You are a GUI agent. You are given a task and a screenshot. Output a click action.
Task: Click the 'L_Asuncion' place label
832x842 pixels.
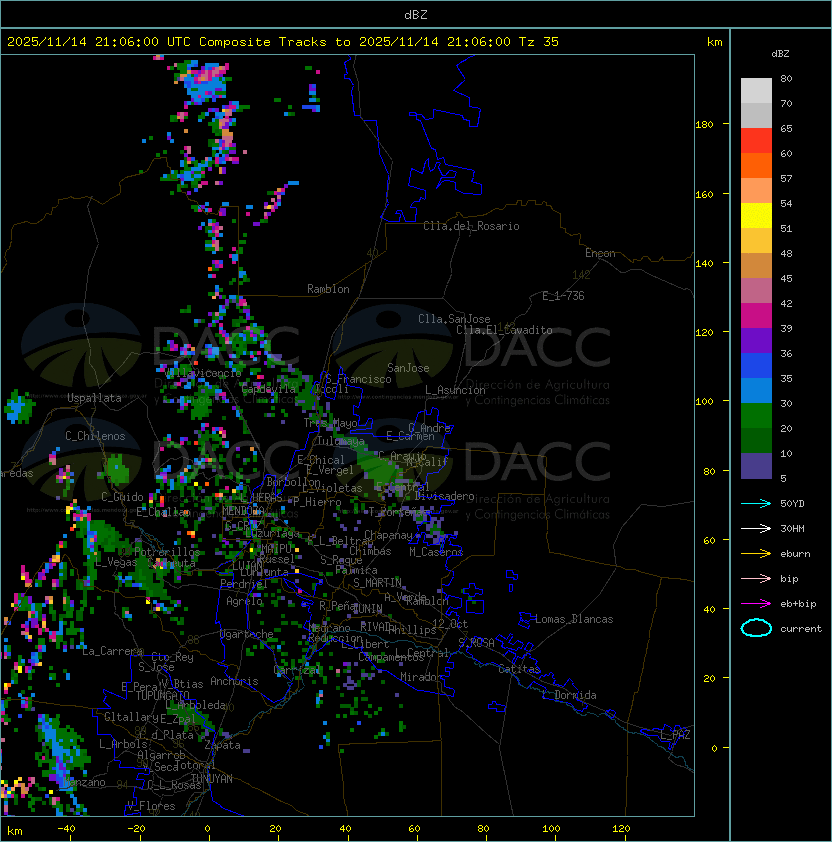[455, 390]
